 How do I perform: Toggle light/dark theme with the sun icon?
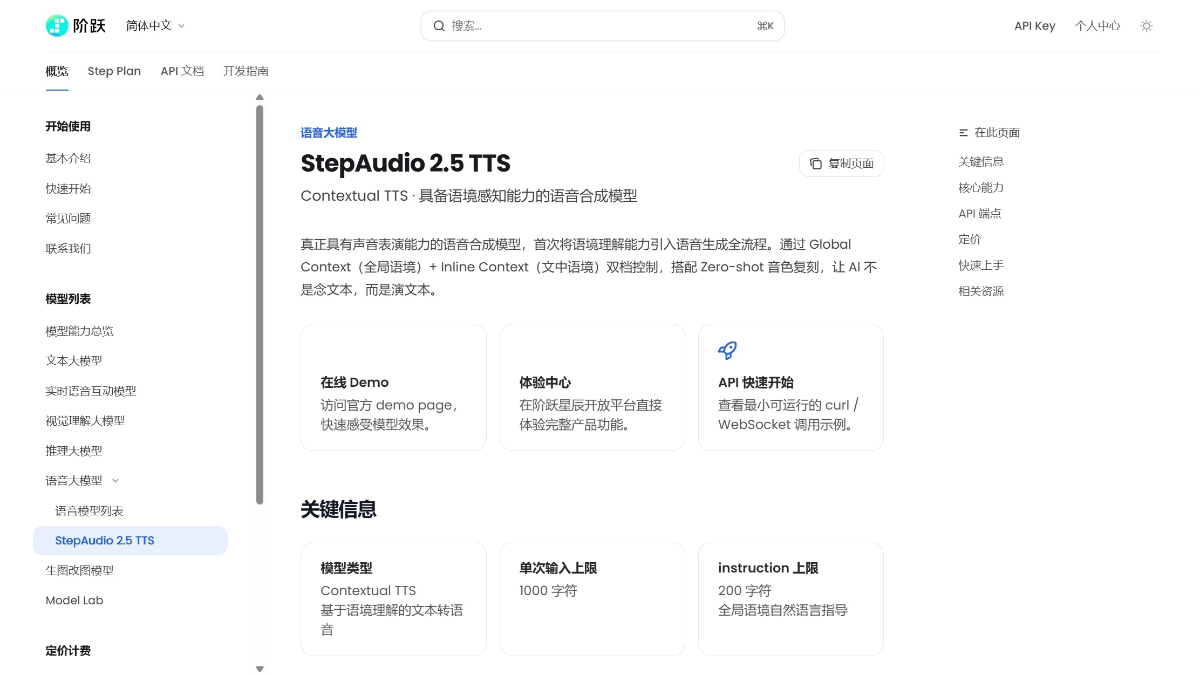tap(1146, 26)
